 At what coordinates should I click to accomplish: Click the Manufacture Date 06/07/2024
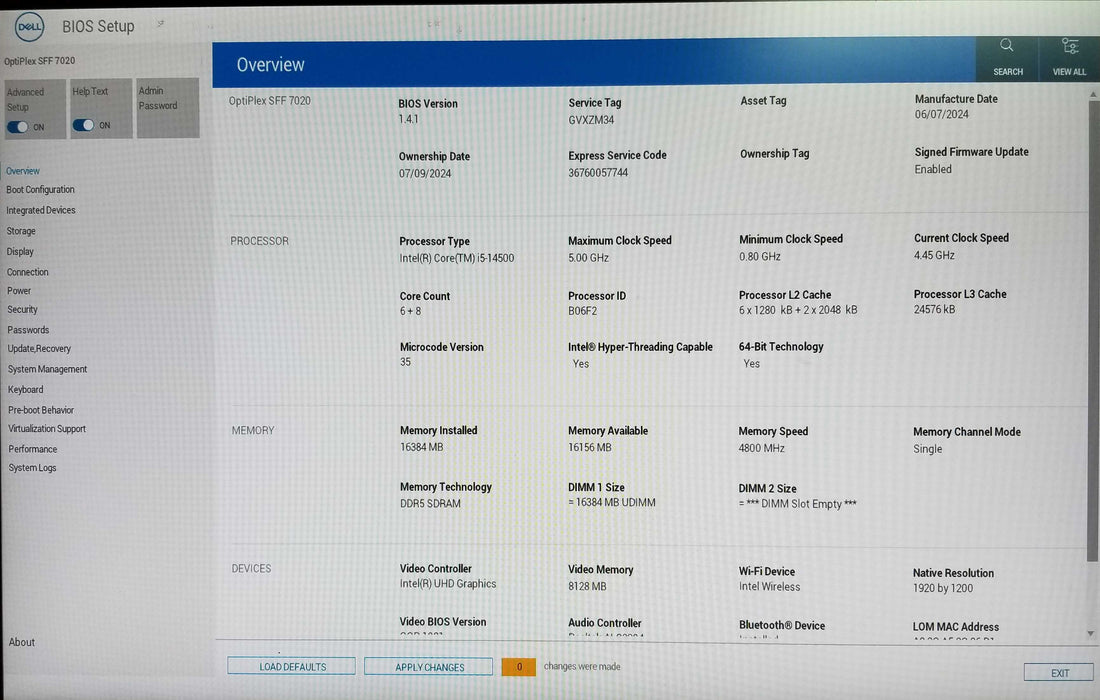pyautogui.click(x=941, y=114)
